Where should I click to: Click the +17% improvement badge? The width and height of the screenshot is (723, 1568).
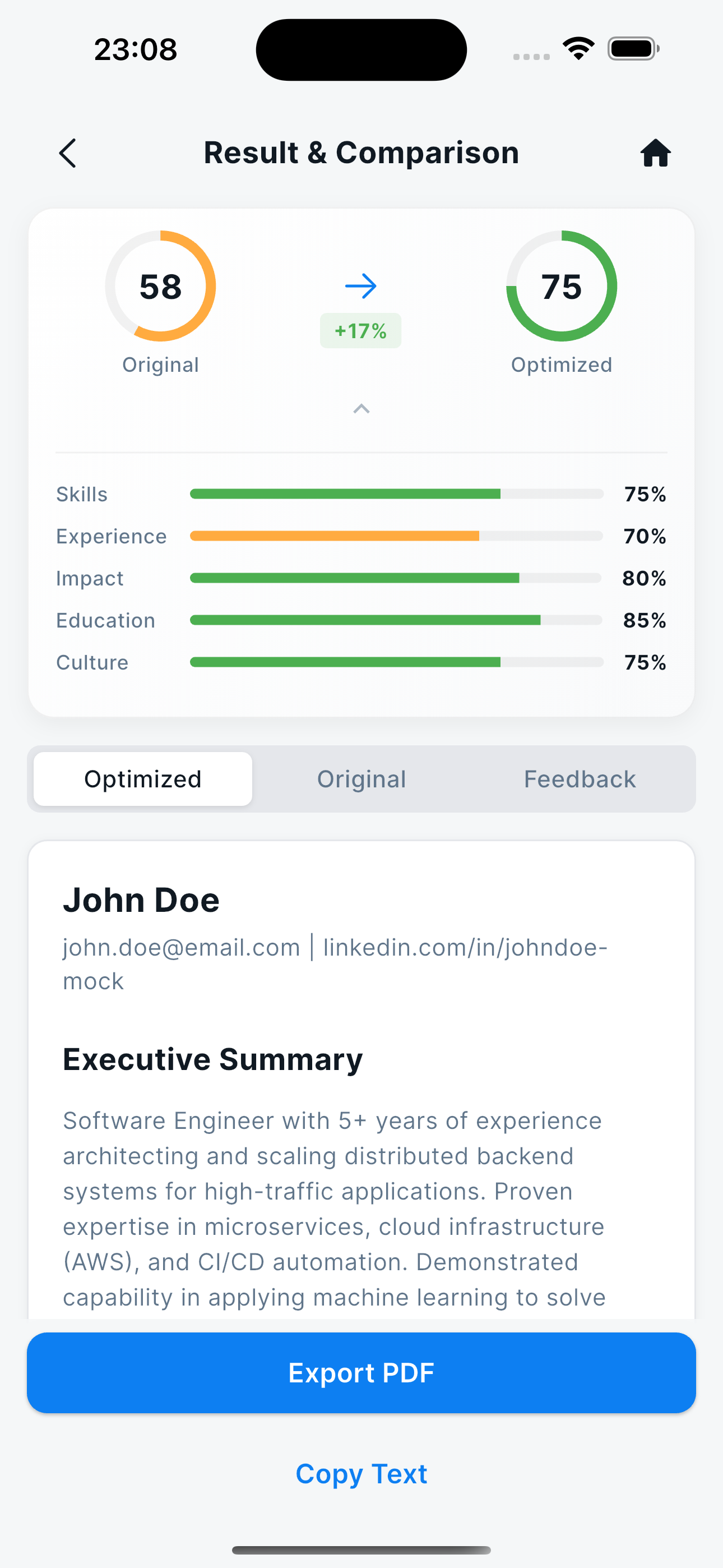click(360, 330)
